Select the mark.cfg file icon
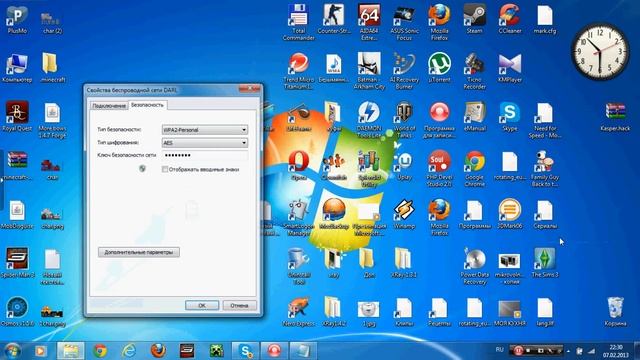Viewport: 640px width, 360px height. click(545, 19)
